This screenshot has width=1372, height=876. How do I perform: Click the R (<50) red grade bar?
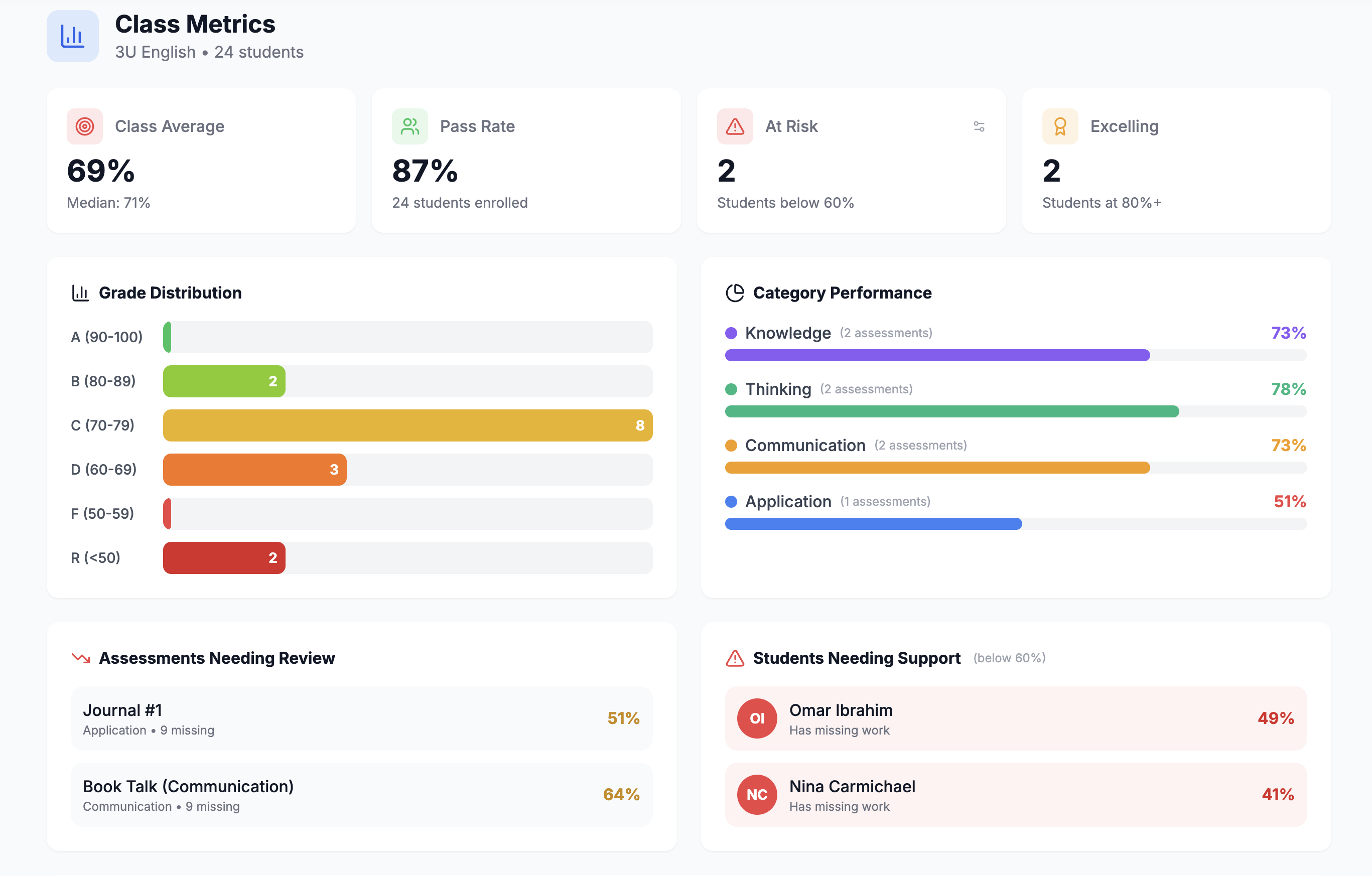point(223,557)
